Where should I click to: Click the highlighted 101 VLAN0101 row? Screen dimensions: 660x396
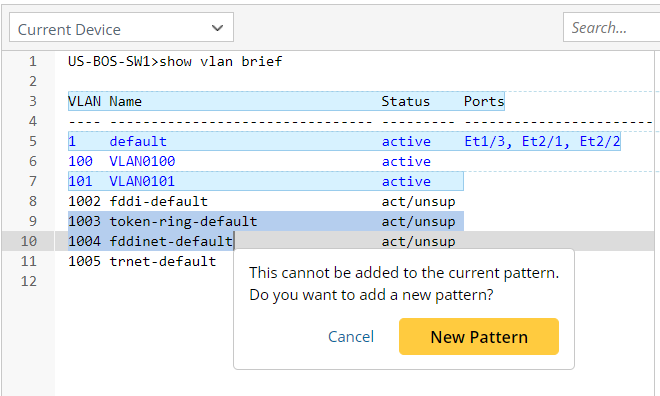[266, 181]
